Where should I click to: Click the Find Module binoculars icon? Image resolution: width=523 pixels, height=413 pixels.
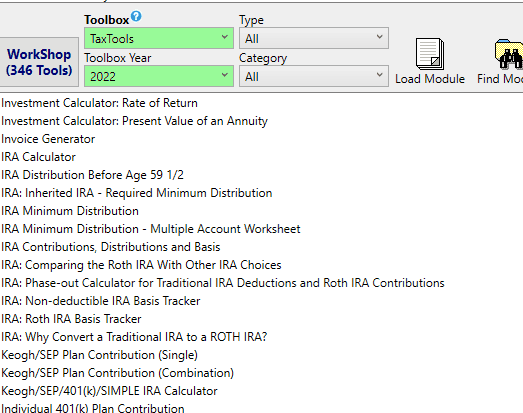click(509, 54)
